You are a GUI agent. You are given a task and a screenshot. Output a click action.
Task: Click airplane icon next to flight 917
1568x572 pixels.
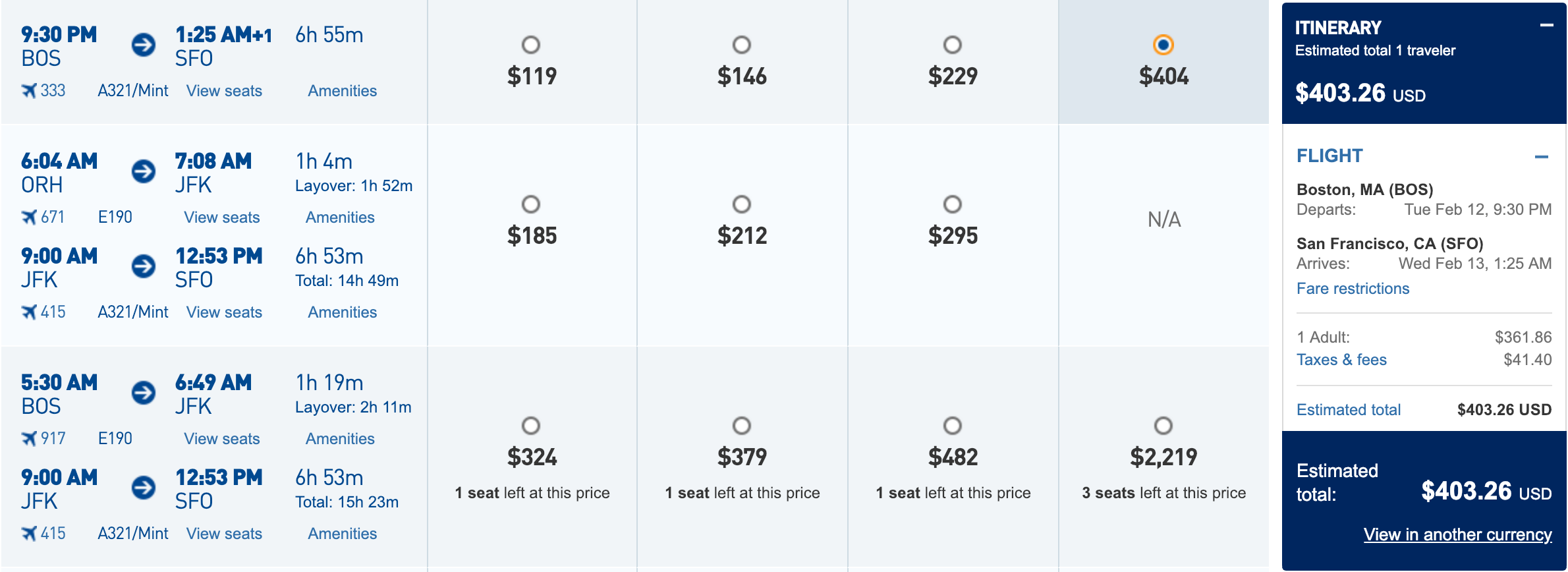point(29,439)
